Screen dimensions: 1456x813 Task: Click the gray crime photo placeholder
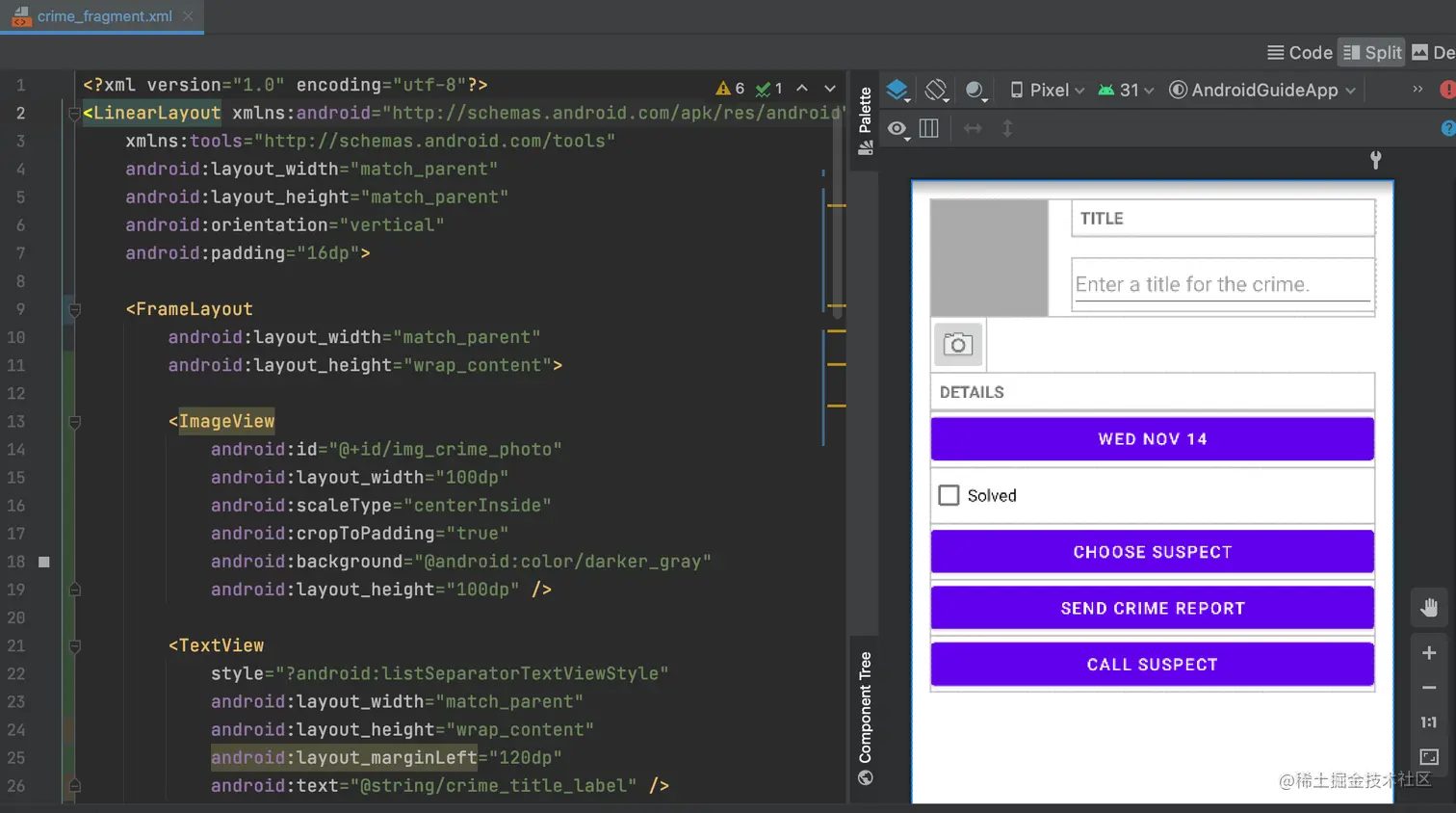point(989,257)
